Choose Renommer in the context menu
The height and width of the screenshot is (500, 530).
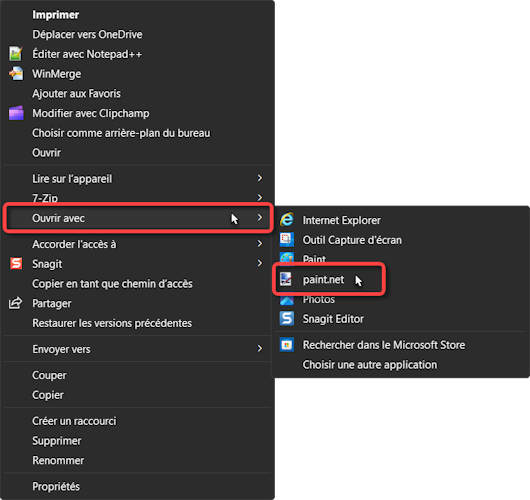pyautogui.click(x=138, y=460)
